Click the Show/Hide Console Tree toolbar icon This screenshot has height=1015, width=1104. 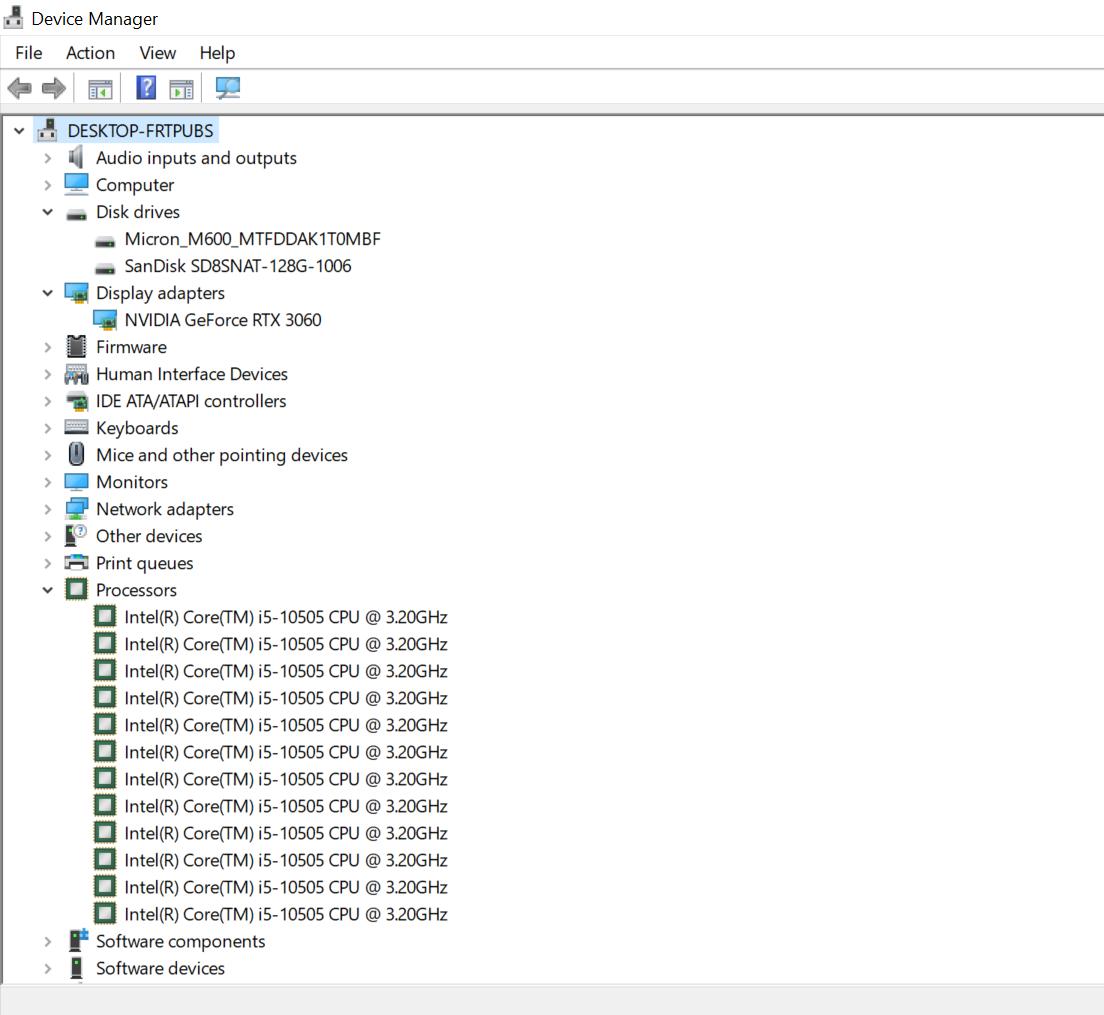tap(99, 88)
